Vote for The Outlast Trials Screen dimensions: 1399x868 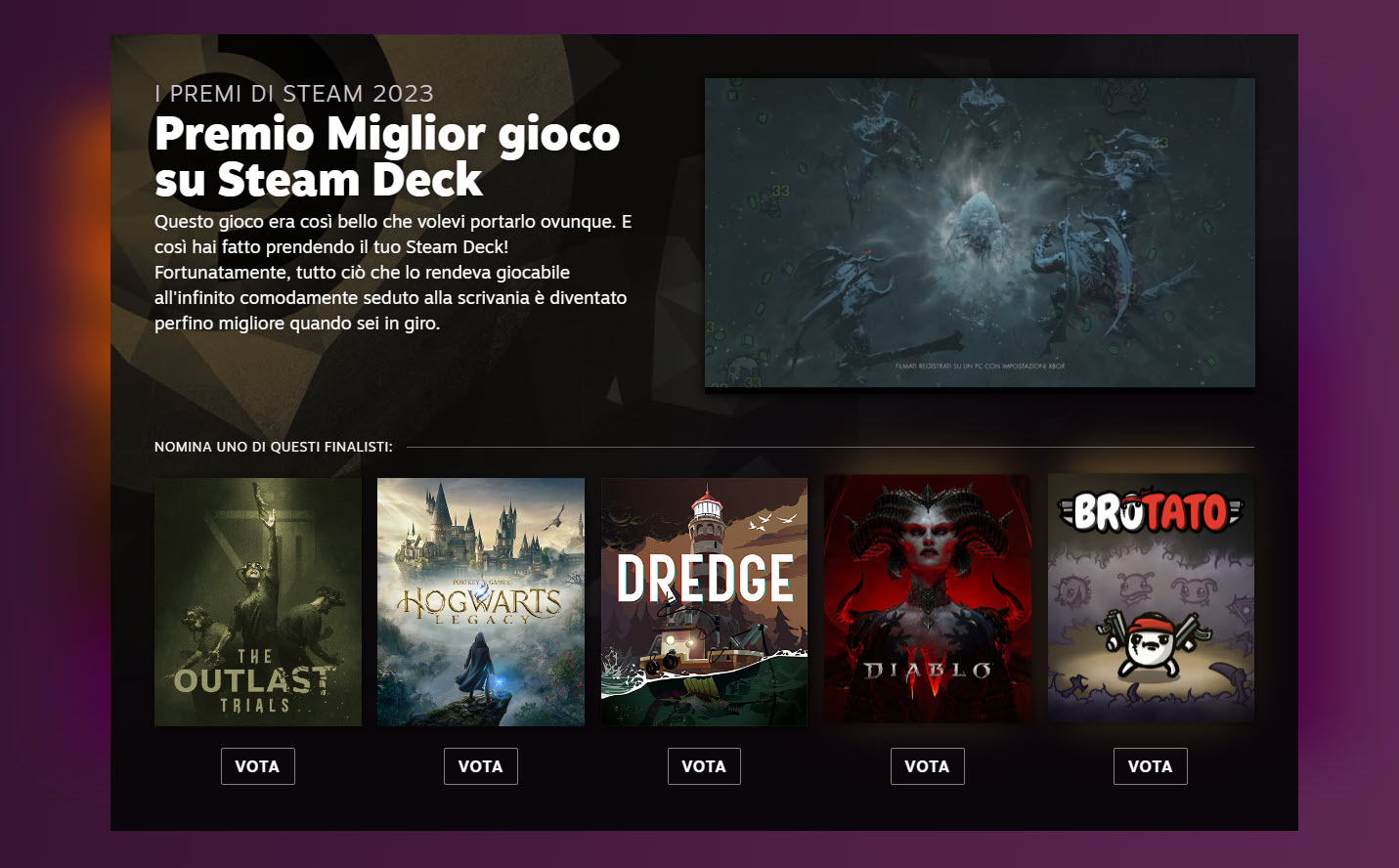(257, 766)
